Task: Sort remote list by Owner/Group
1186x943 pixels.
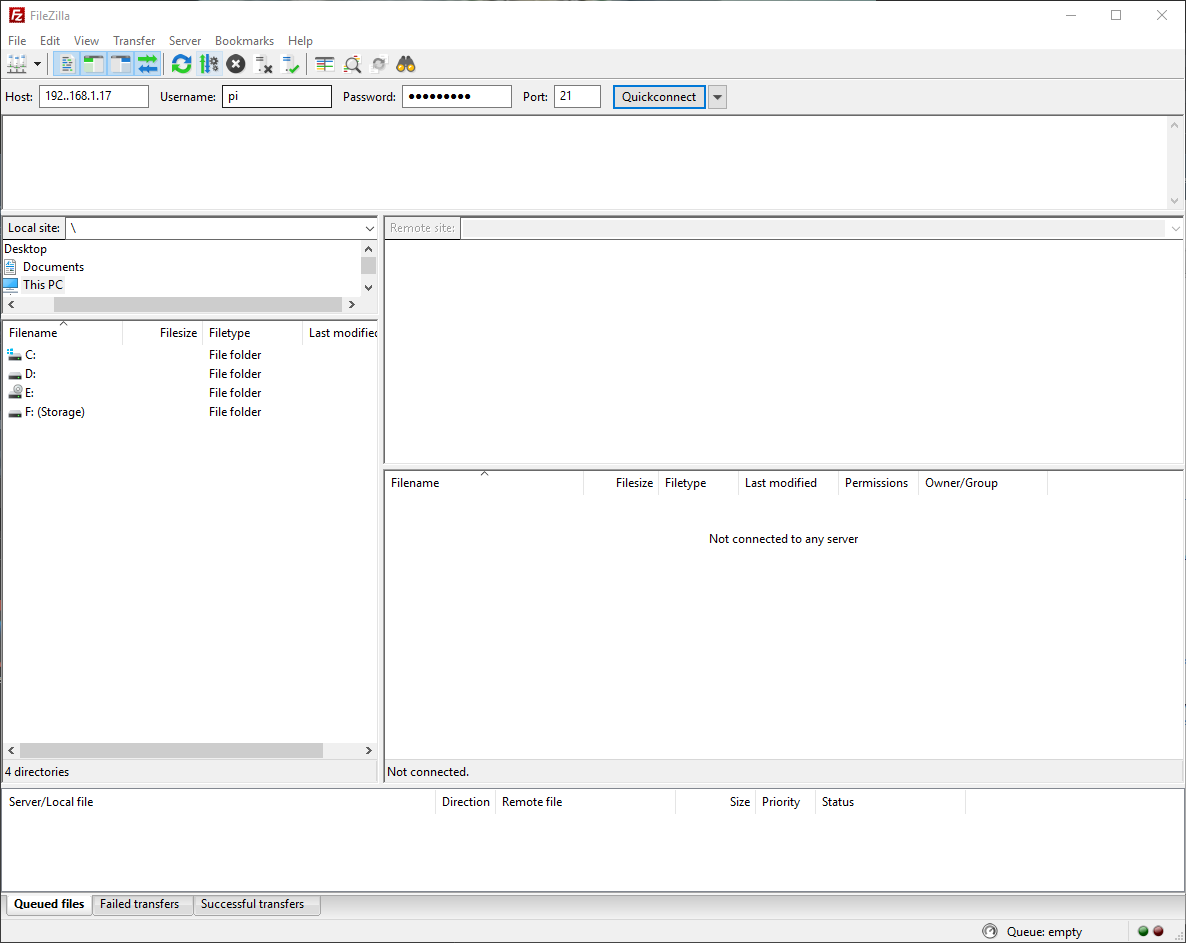Action: (983, 483)
